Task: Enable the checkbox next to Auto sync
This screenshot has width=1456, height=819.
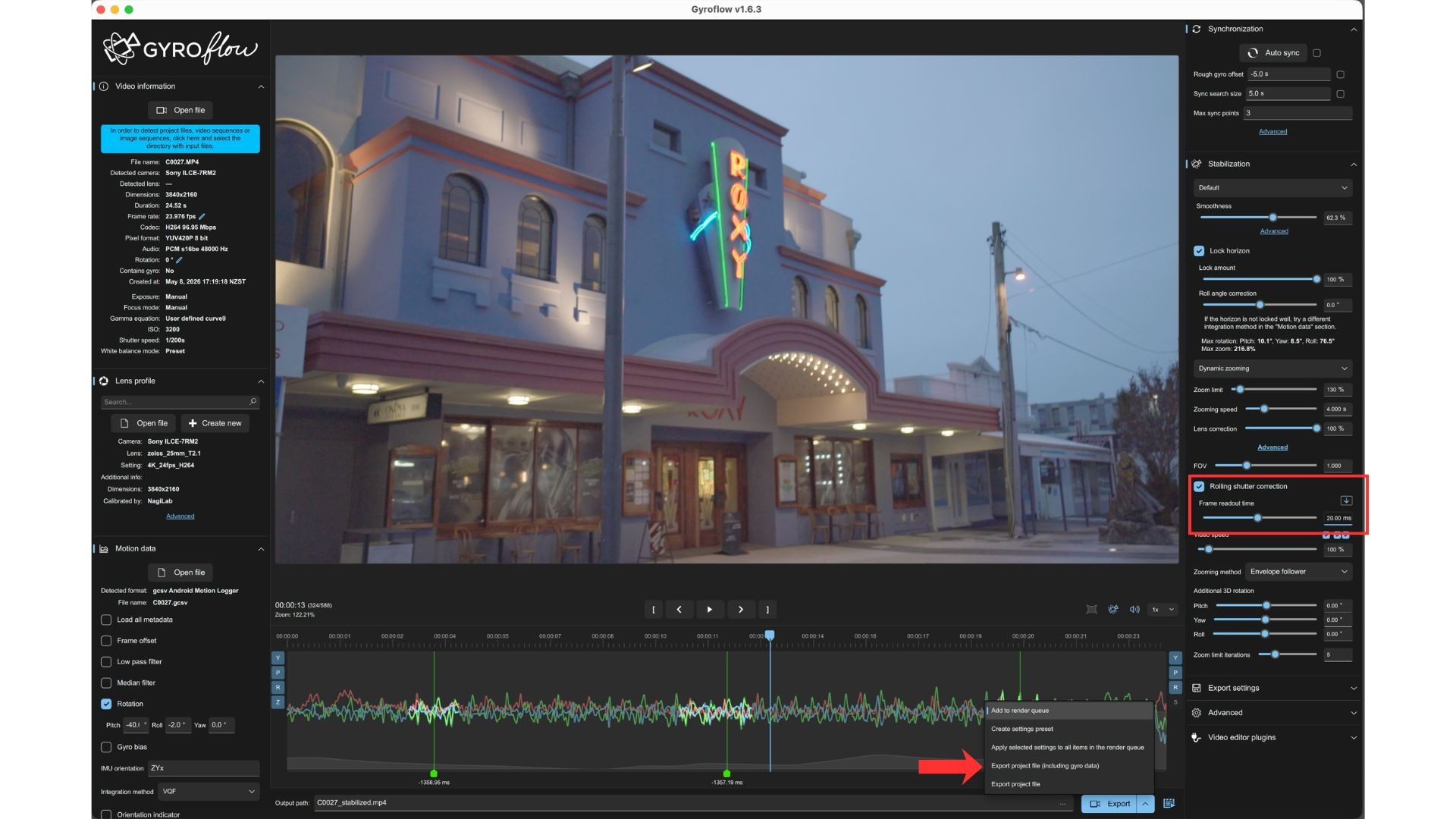Action: coord(1317,53)
